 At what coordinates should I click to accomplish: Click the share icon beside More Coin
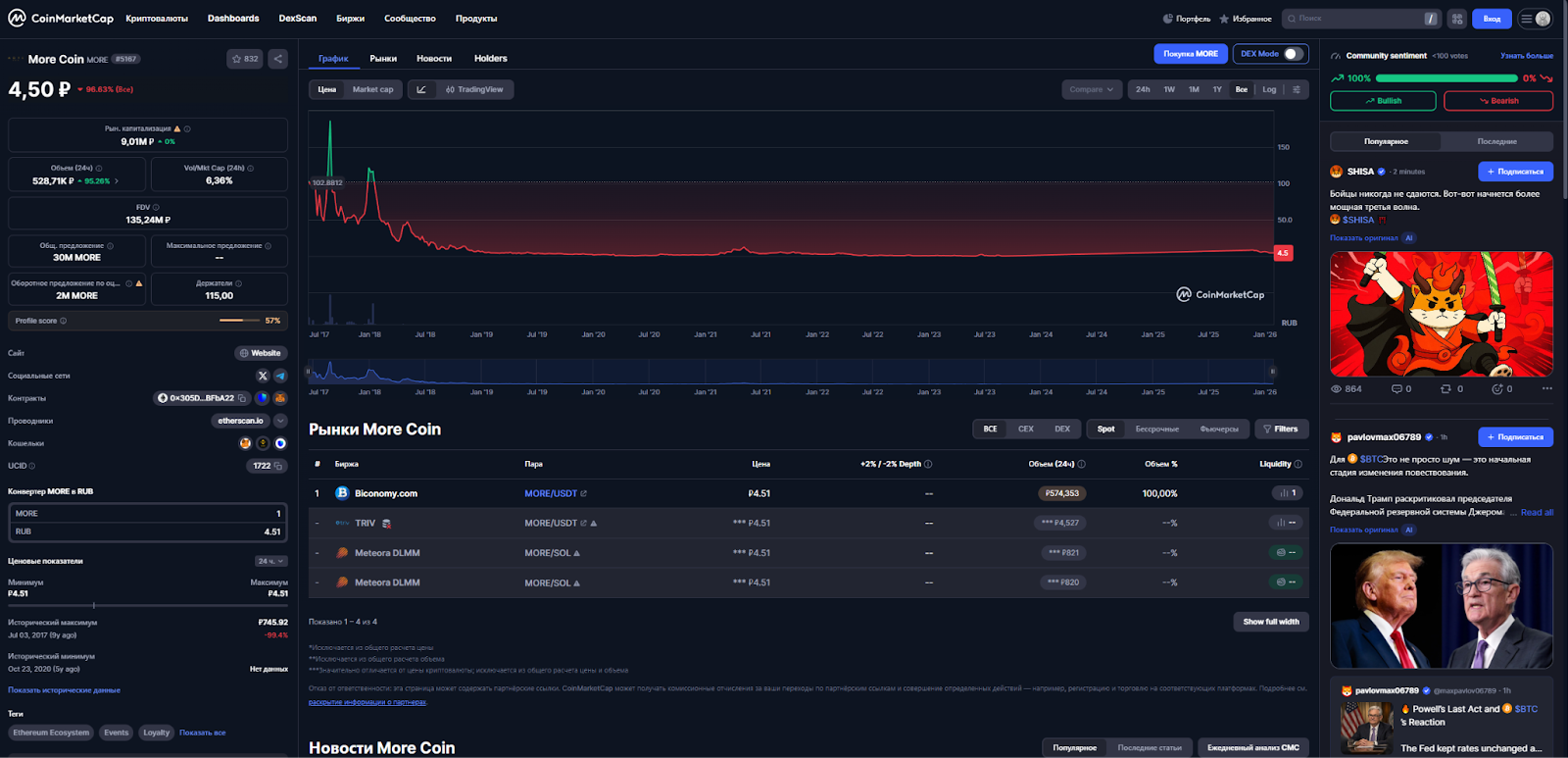click(x=278, y=59)
